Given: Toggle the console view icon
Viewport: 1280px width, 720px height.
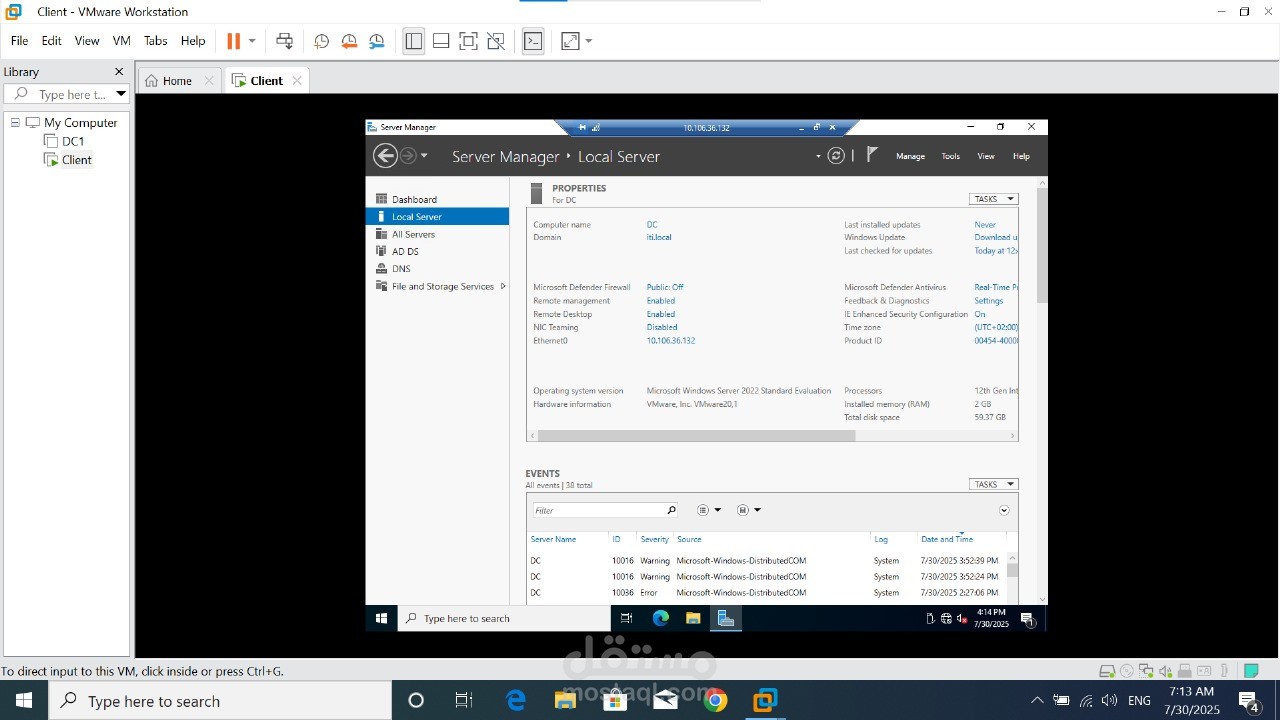Looking at the screenshot, I should point(533,41).
